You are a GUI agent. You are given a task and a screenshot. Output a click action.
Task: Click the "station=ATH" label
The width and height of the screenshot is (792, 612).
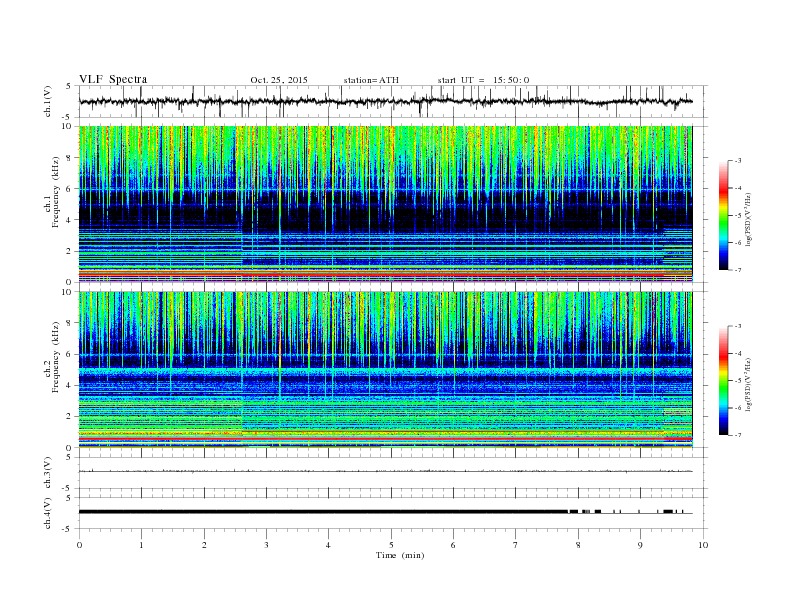pos(371,80)
